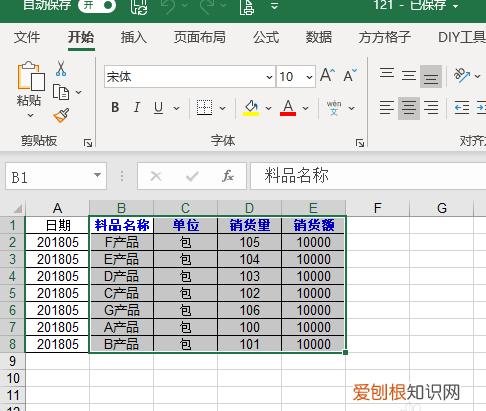Open the 页面布局 Page Layout tab
Screen dimensions: 486x411
(200, 37)
